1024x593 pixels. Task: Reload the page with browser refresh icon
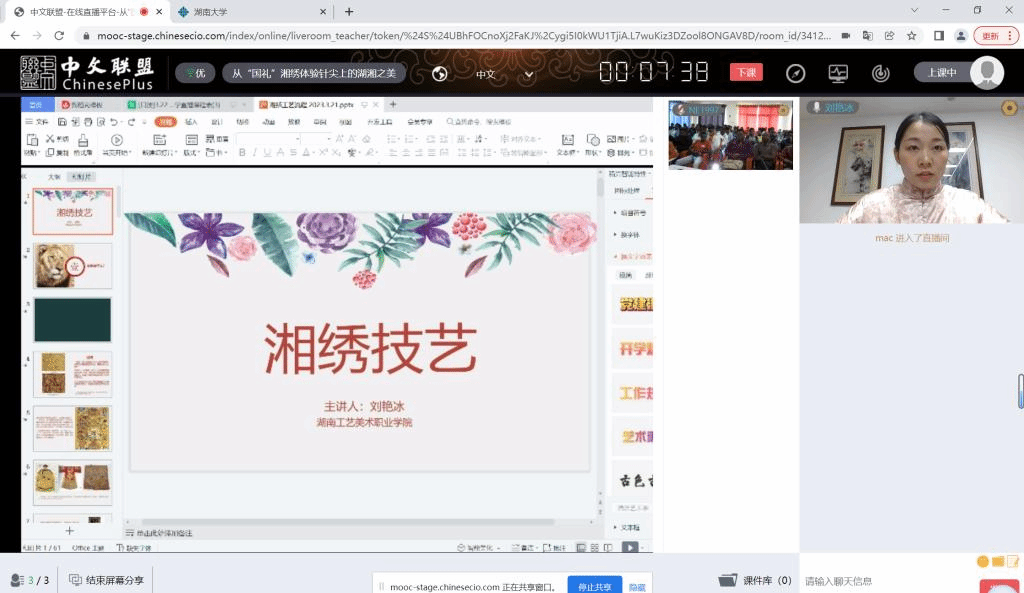pyautogui.click(x=59, y=35)
